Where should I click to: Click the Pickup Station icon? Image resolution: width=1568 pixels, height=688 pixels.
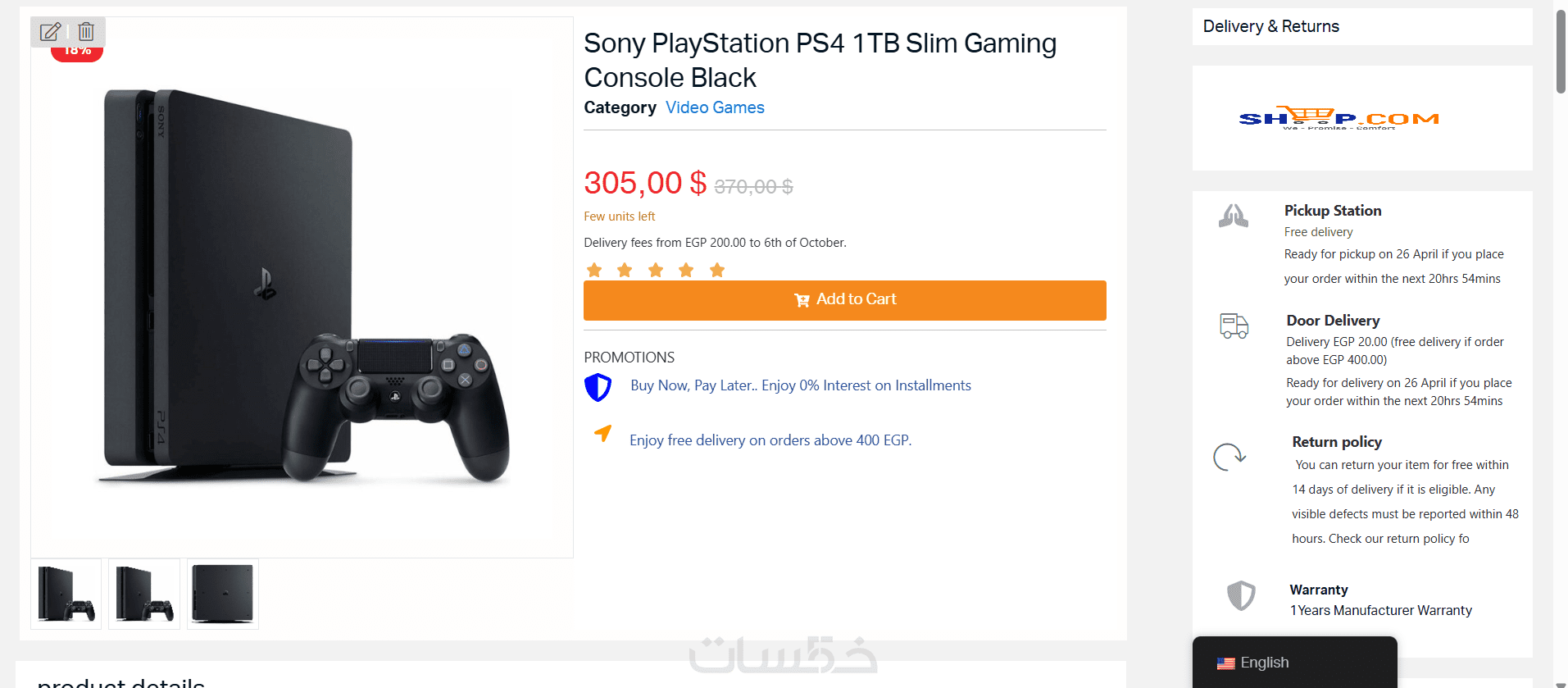(1234, 216)
